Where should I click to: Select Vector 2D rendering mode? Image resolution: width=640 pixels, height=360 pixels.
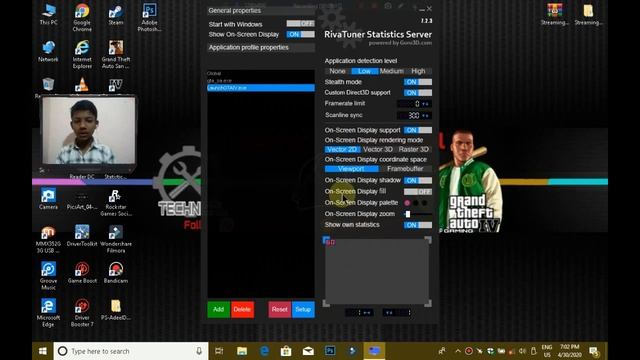point(342,149)
